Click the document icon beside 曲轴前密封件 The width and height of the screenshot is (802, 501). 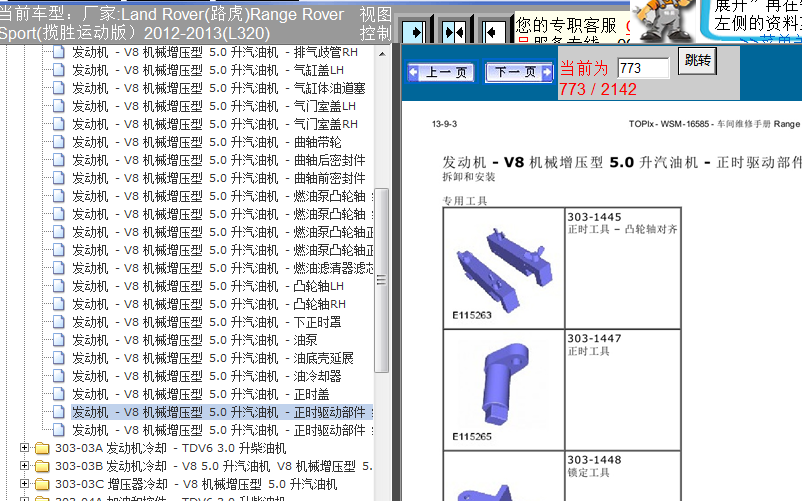(59, 178)
